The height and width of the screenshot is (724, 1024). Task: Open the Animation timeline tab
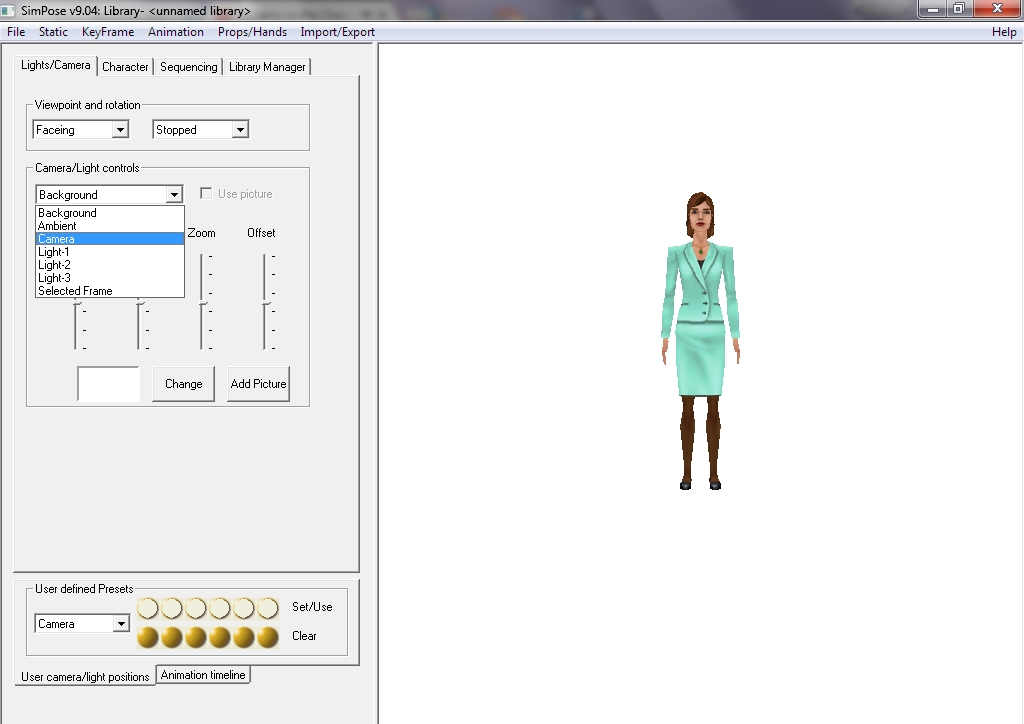click(203, 675)
